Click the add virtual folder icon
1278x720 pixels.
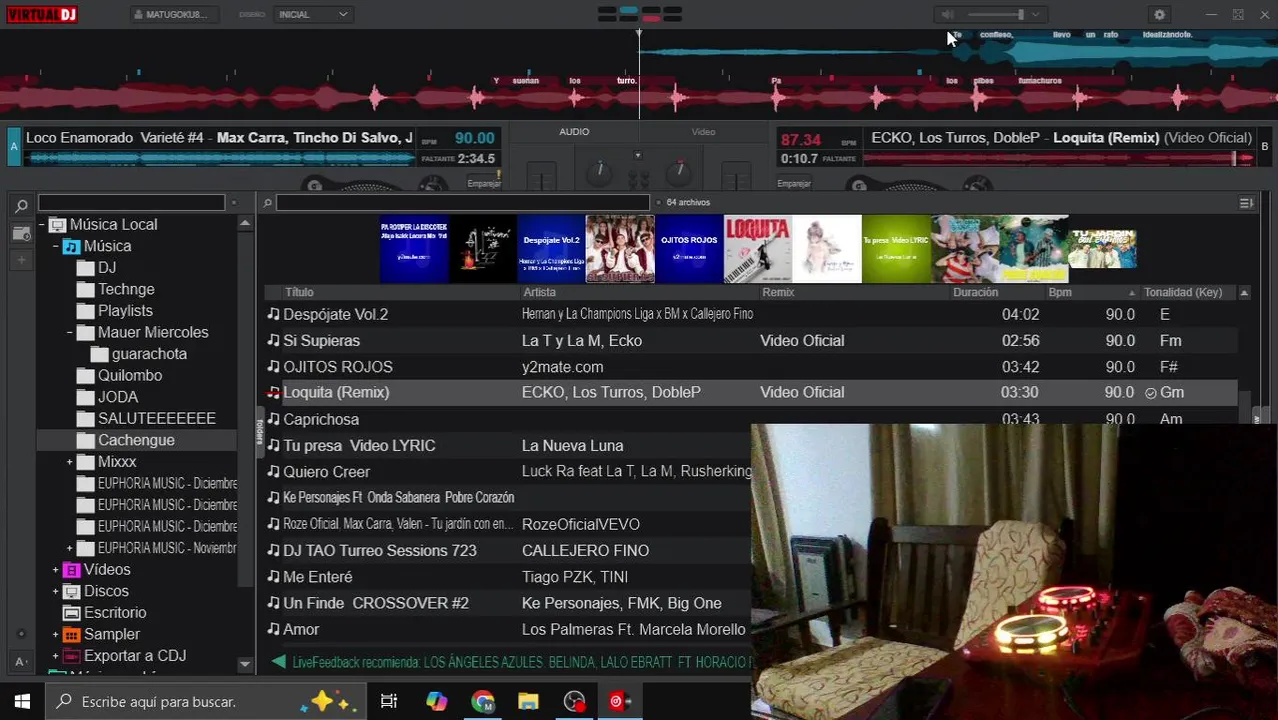pyautogui.click(x=21, y=233)
